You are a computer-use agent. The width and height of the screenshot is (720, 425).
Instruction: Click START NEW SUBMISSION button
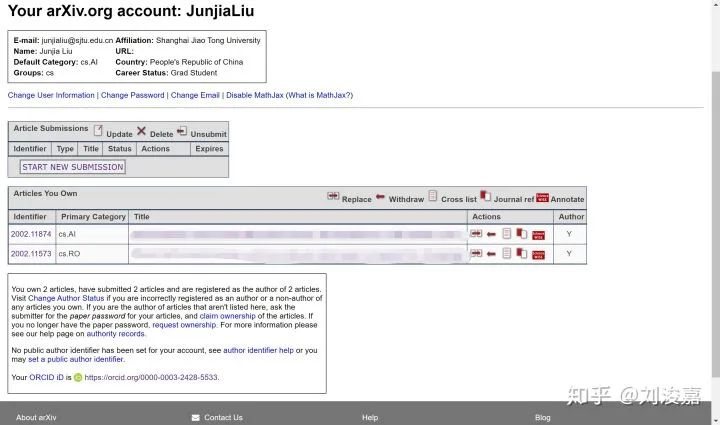[x=73, y=167]
